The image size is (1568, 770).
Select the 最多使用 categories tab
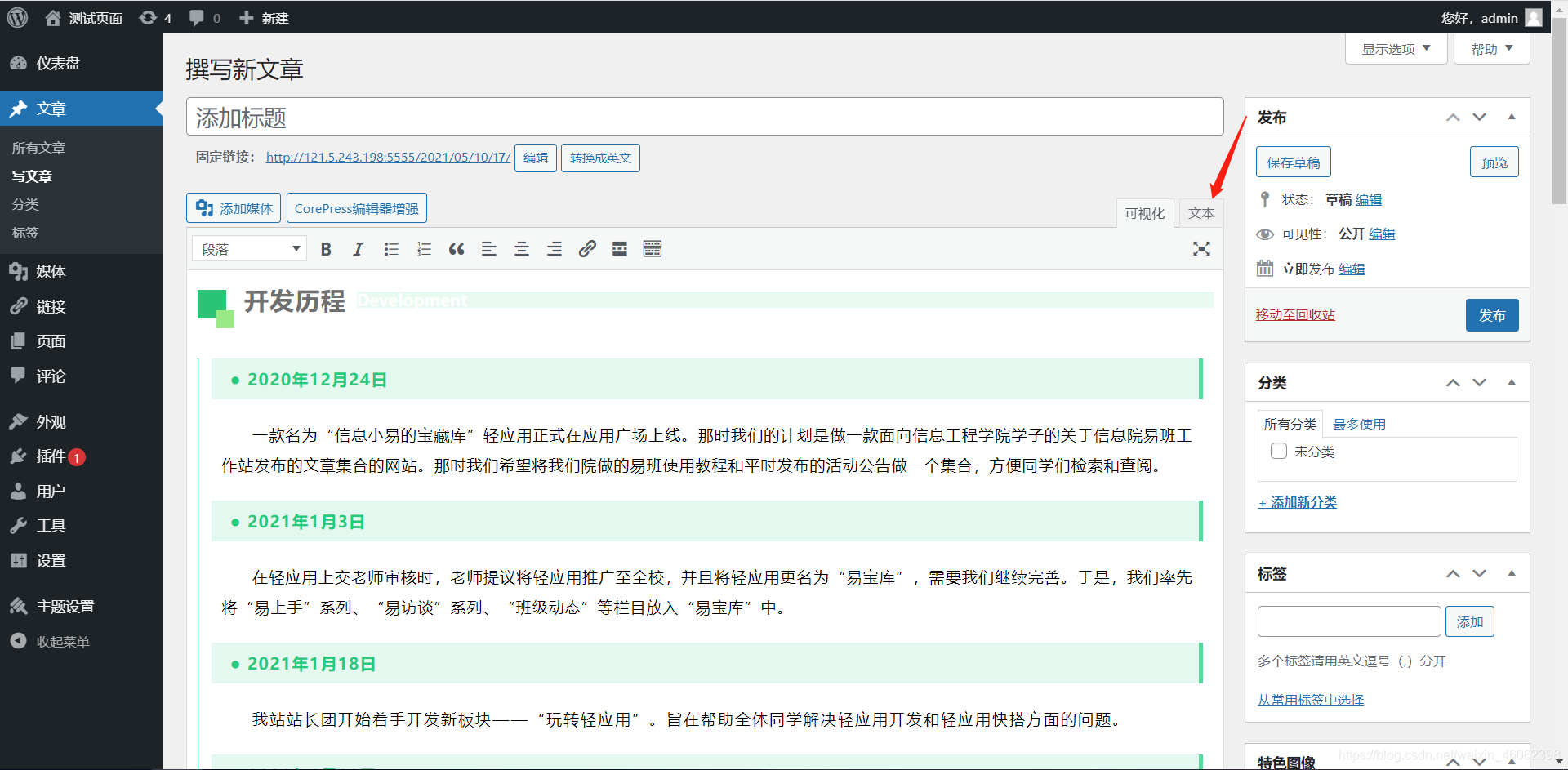click(x=1360, y=424)
